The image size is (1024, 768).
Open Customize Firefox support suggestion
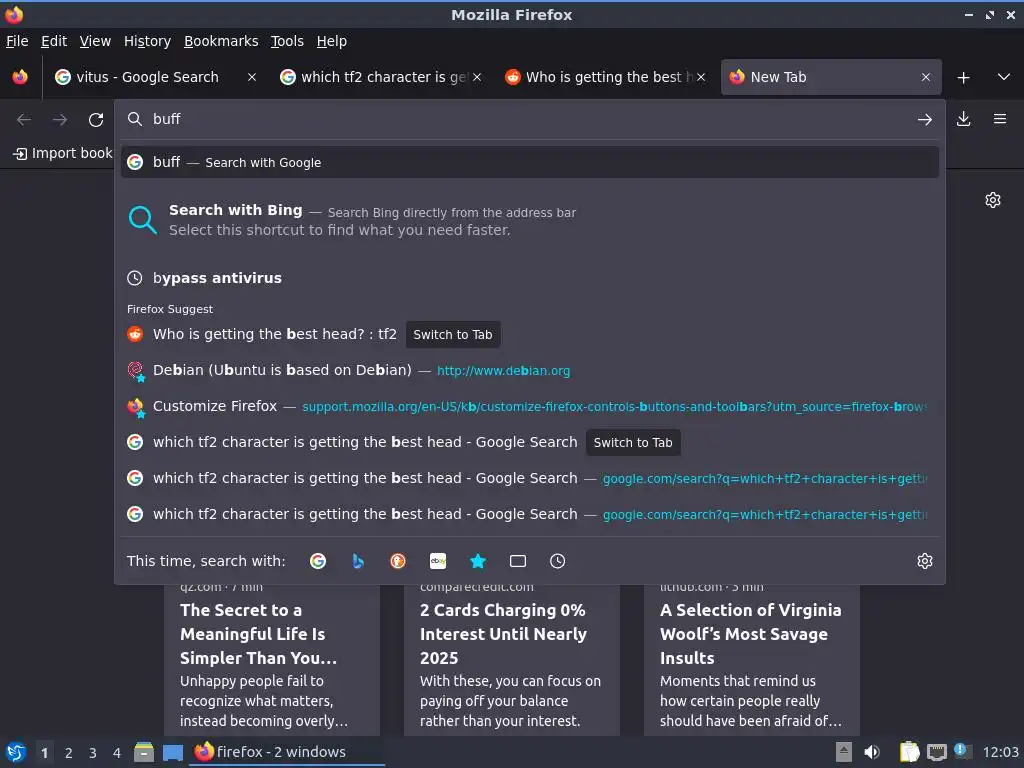point(530,406)
